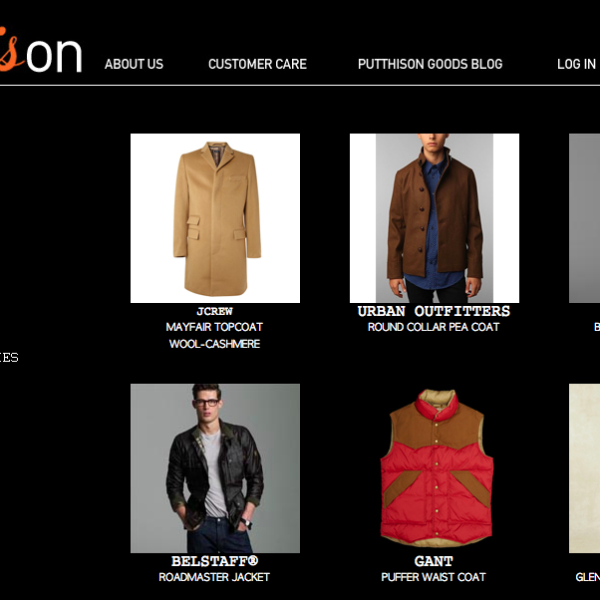This screenshot has height=600, width=600.
Task: Click the site logo in the header
Action: (x=41, y=50)
